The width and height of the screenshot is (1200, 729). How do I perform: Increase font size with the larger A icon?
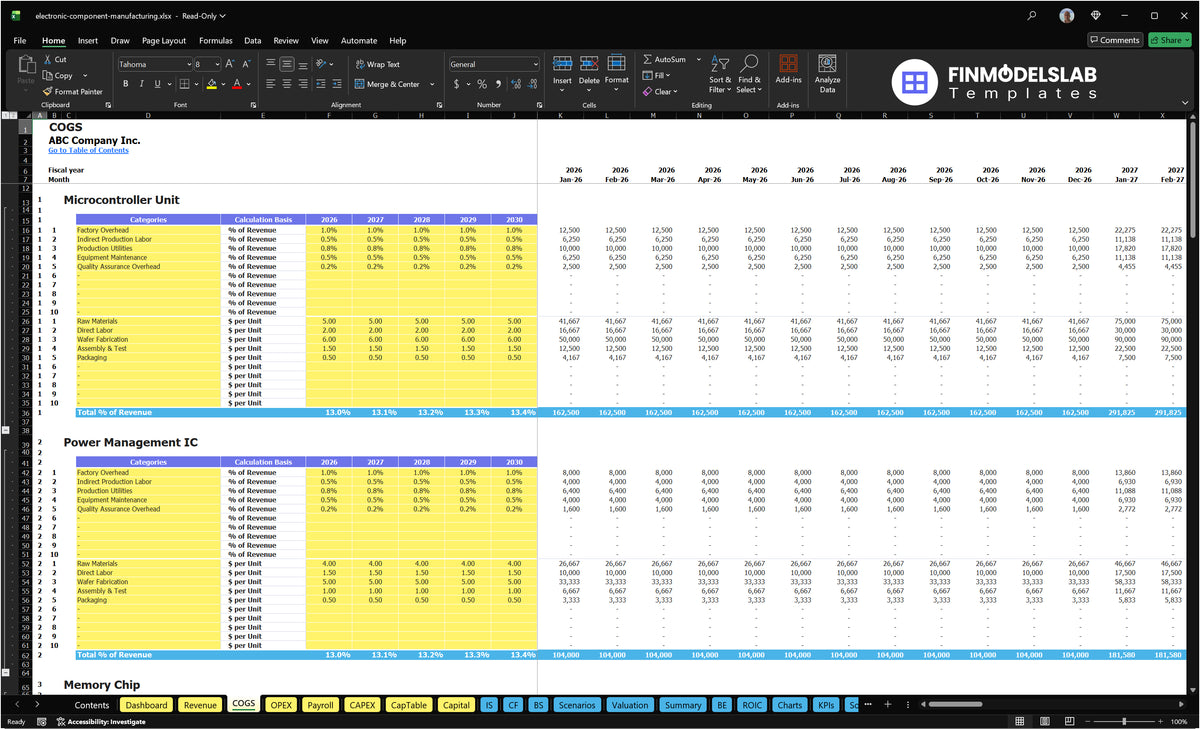point(229,63)
